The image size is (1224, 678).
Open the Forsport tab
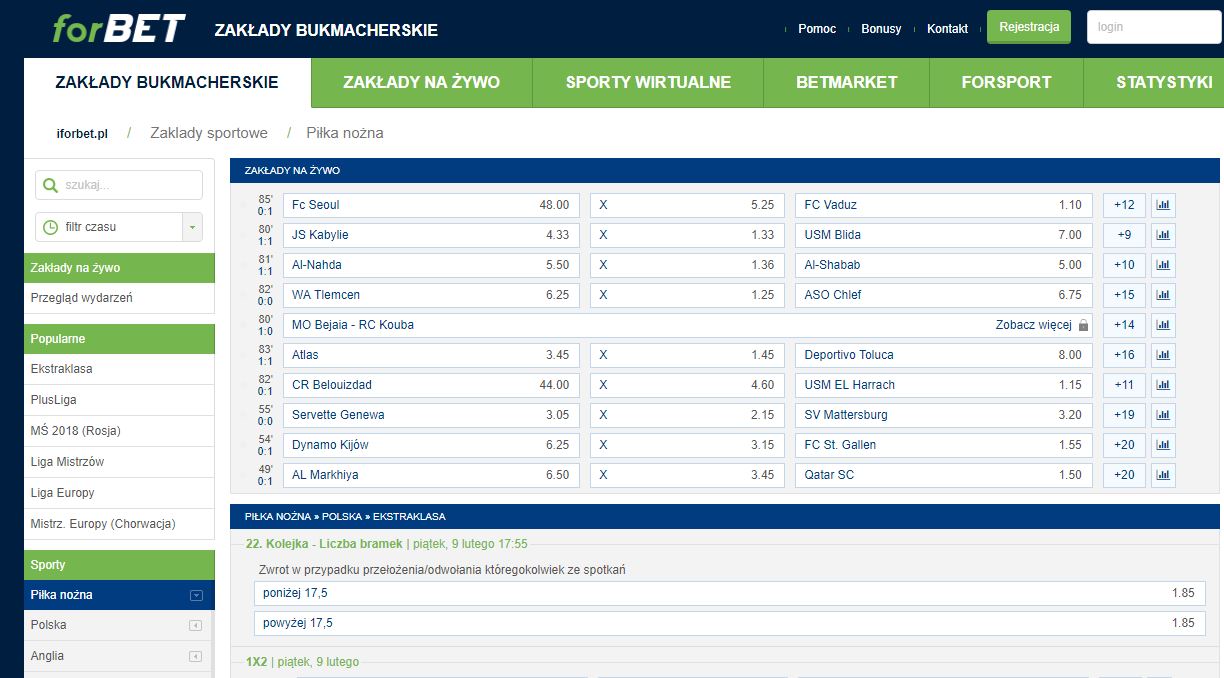click(1006, 83)
